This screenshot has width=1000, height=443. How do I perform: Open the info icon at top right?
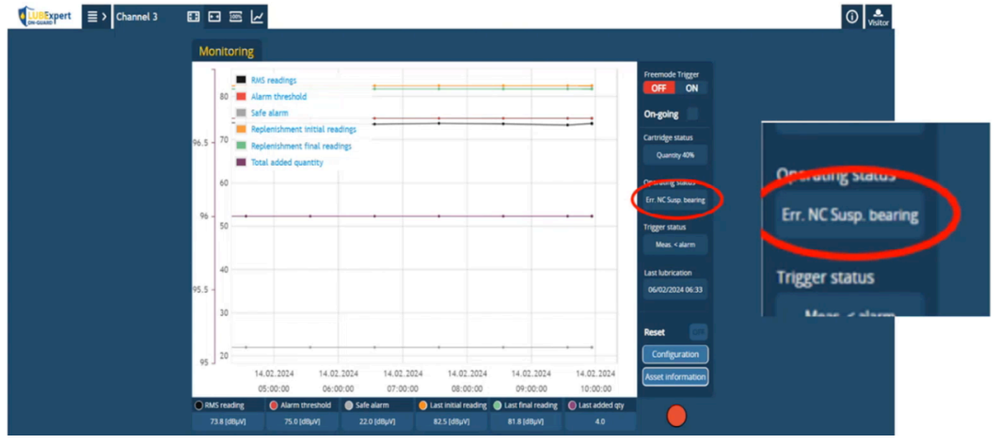(x=852, y=17)
